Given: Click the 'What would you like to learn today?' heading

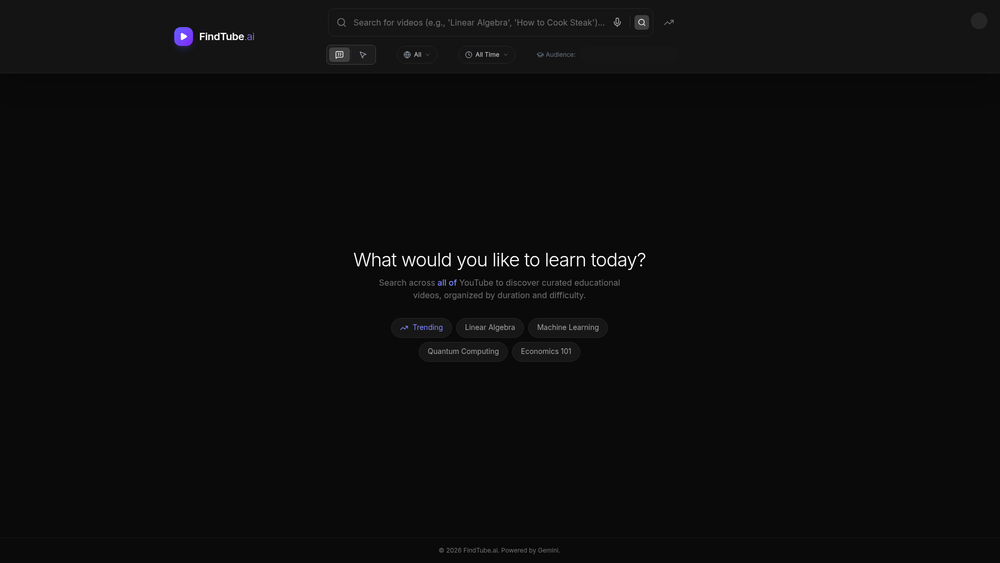Looking at the screenshot, I should click(499, 260).
